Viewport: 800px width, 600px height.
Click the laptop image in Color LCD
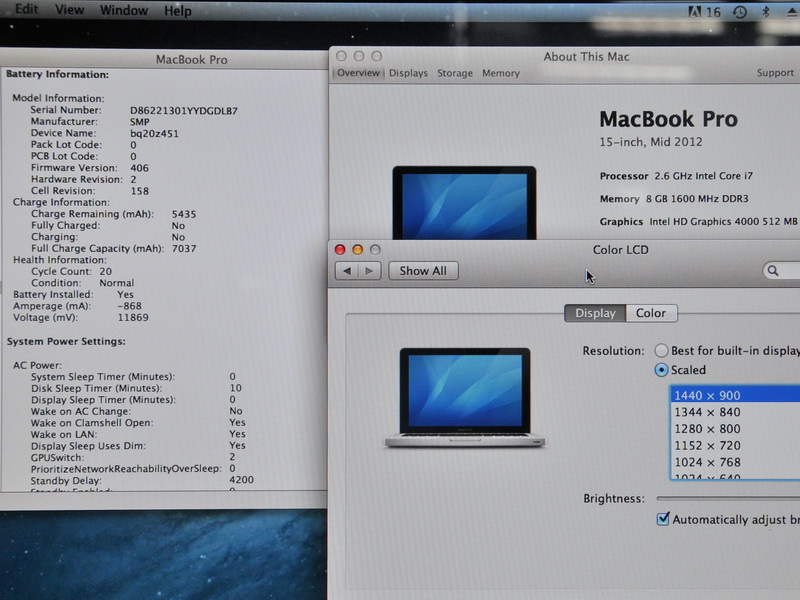pyautogui.click(x=464, y=397)
